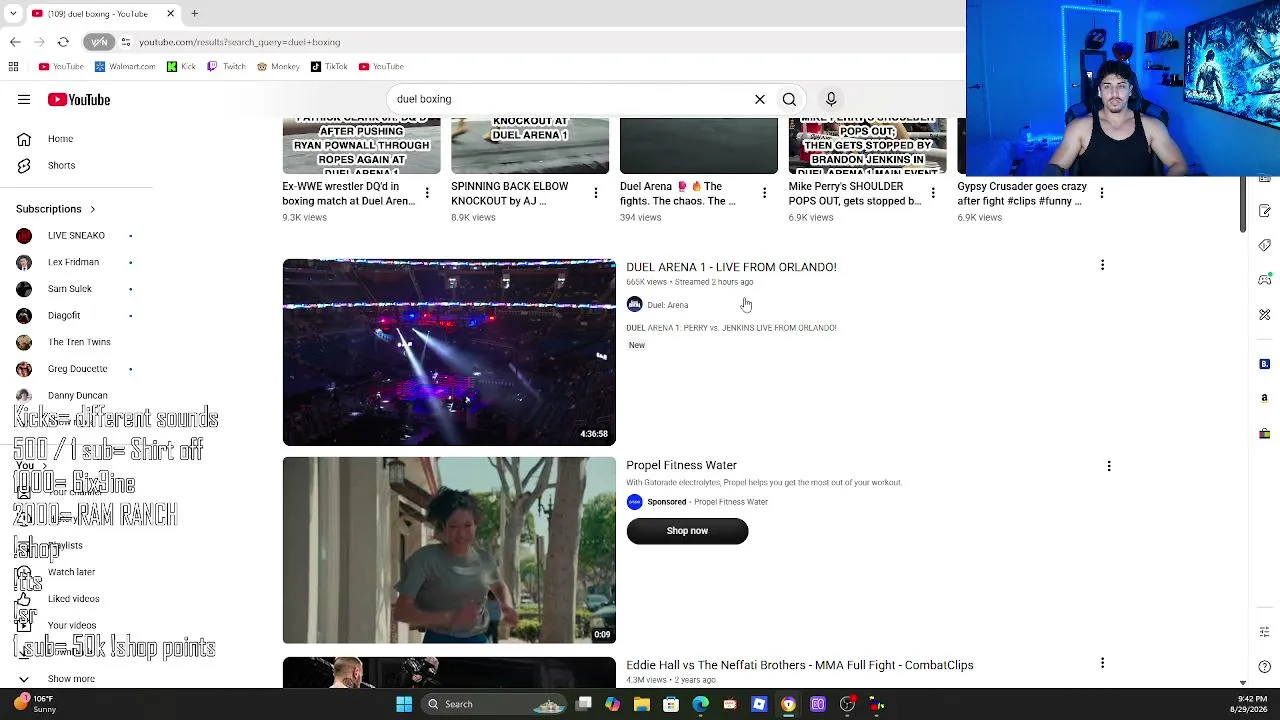Viewport: 1280px width, 720px height.
Task: Open Task View on the taskbar
Action: click(x=584, y=704)
